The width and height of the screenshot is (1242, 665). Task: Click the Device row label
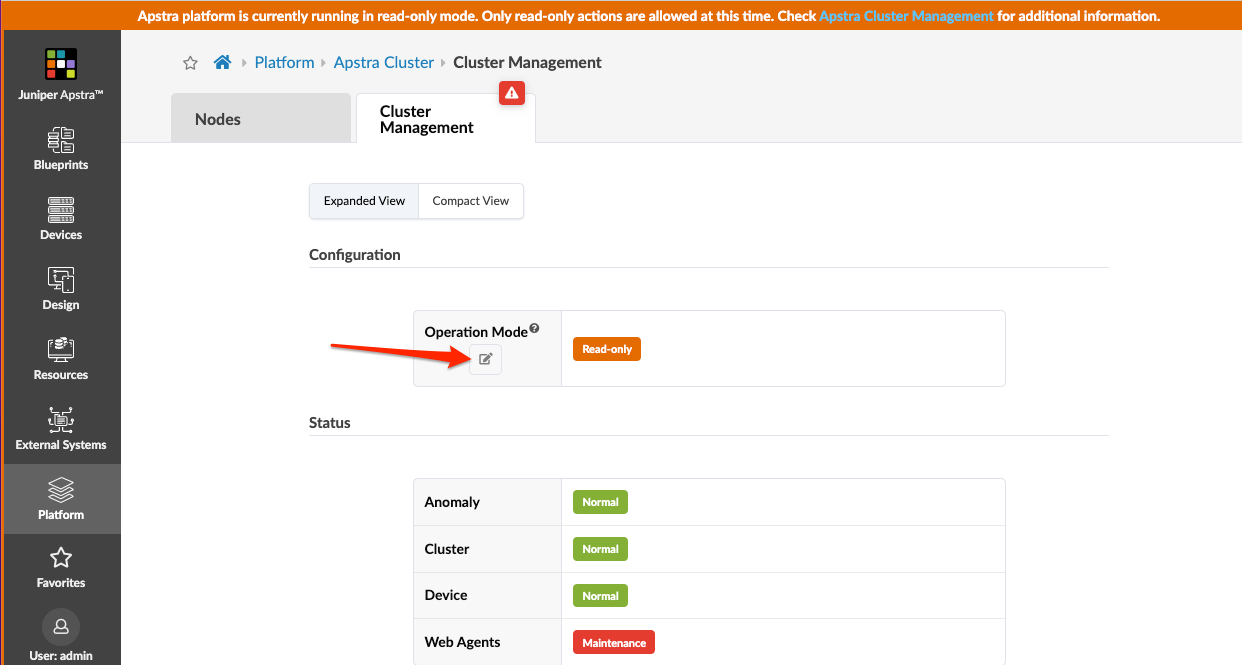[446, 595]
